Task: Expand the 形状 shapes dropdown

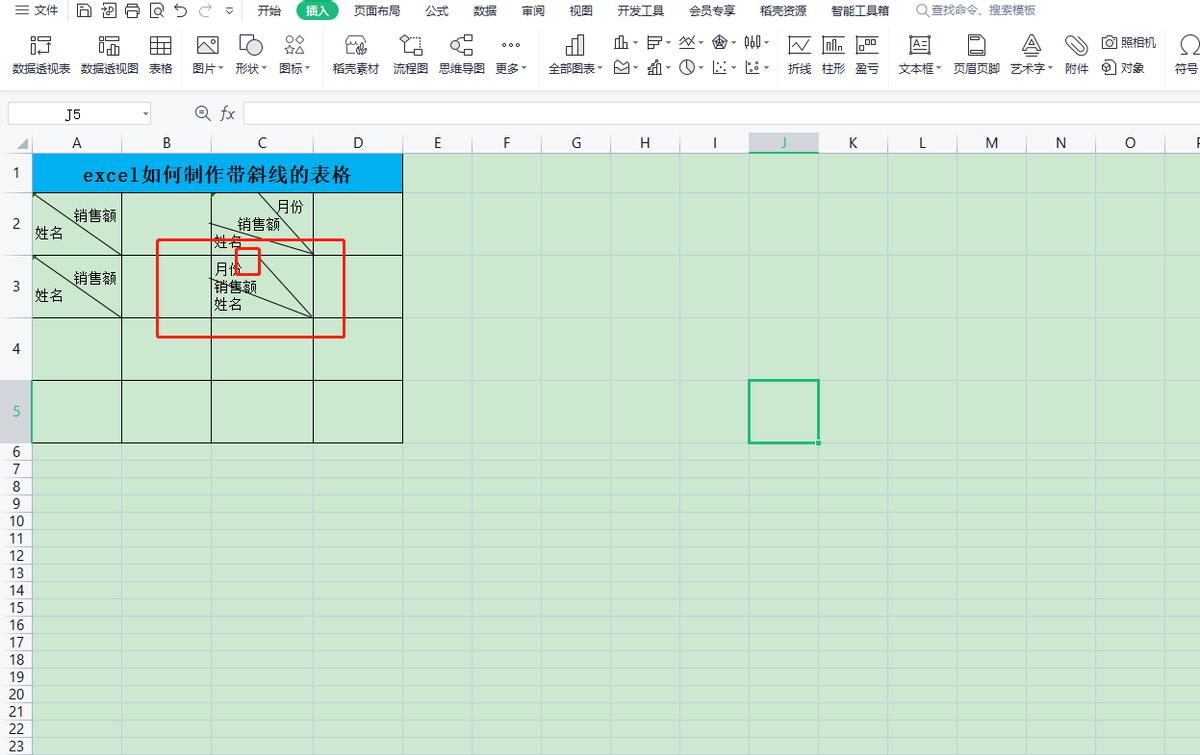Action: 251,68
